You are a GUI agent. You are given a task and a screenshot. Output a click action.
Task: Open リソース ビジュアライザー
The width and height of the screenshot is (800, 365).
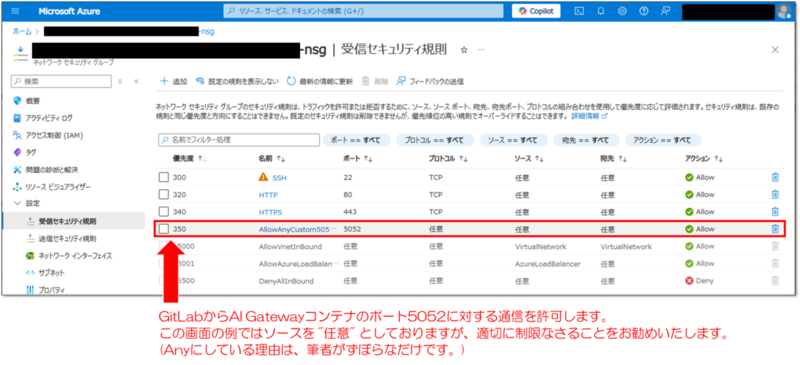coord(58,187)
